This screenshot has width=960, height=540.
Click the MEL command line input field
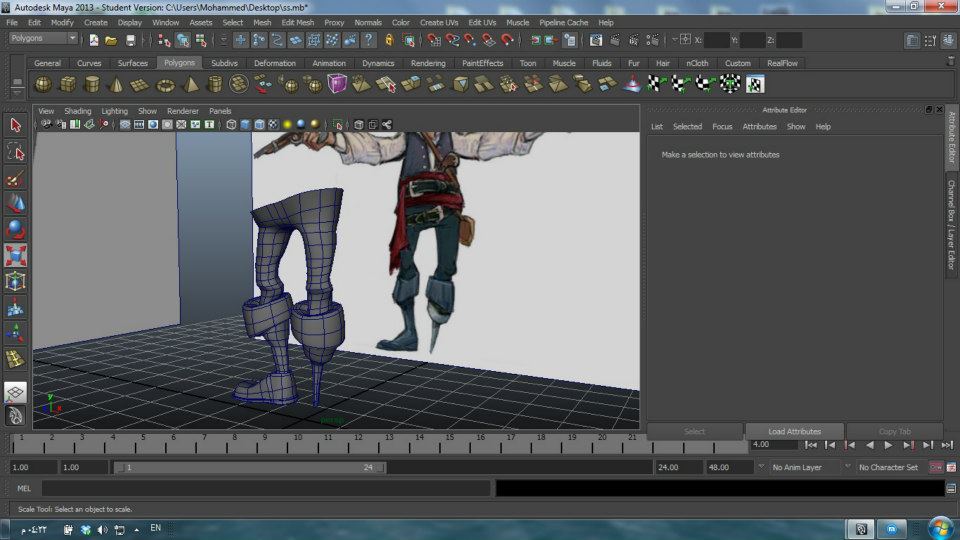pyautogui.click(x=266, y=488)
